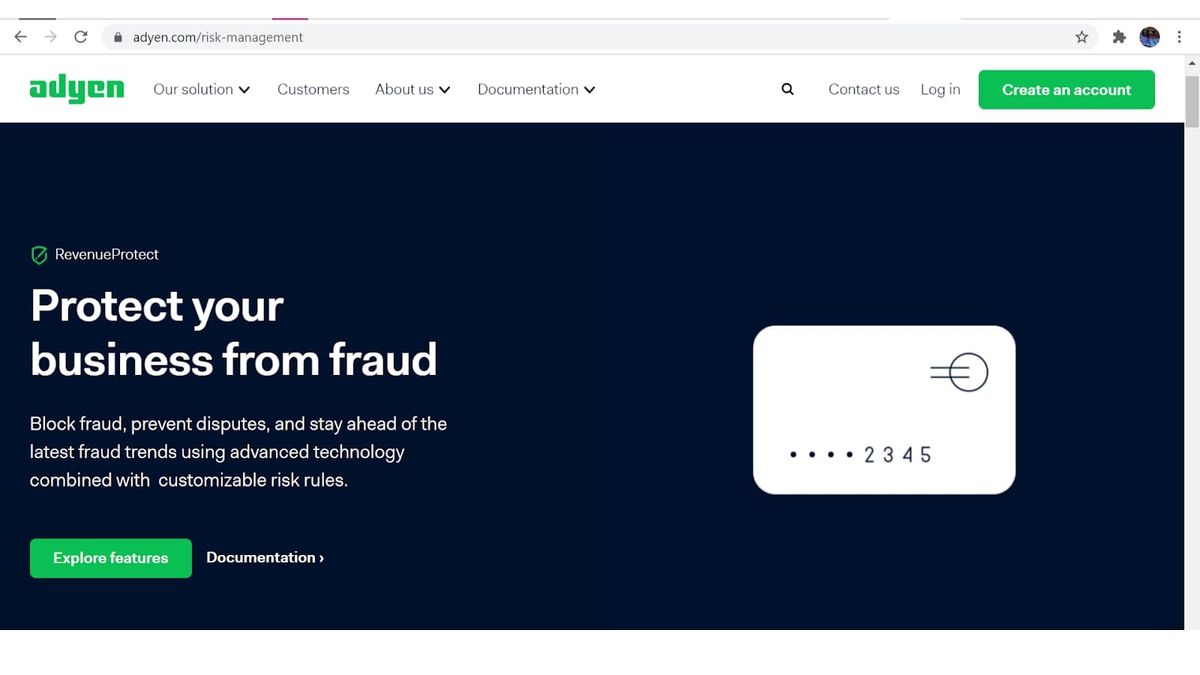This screenshot has width=1200, height=675.
Task: Reload the current page
Action: (x=81, y=36)
